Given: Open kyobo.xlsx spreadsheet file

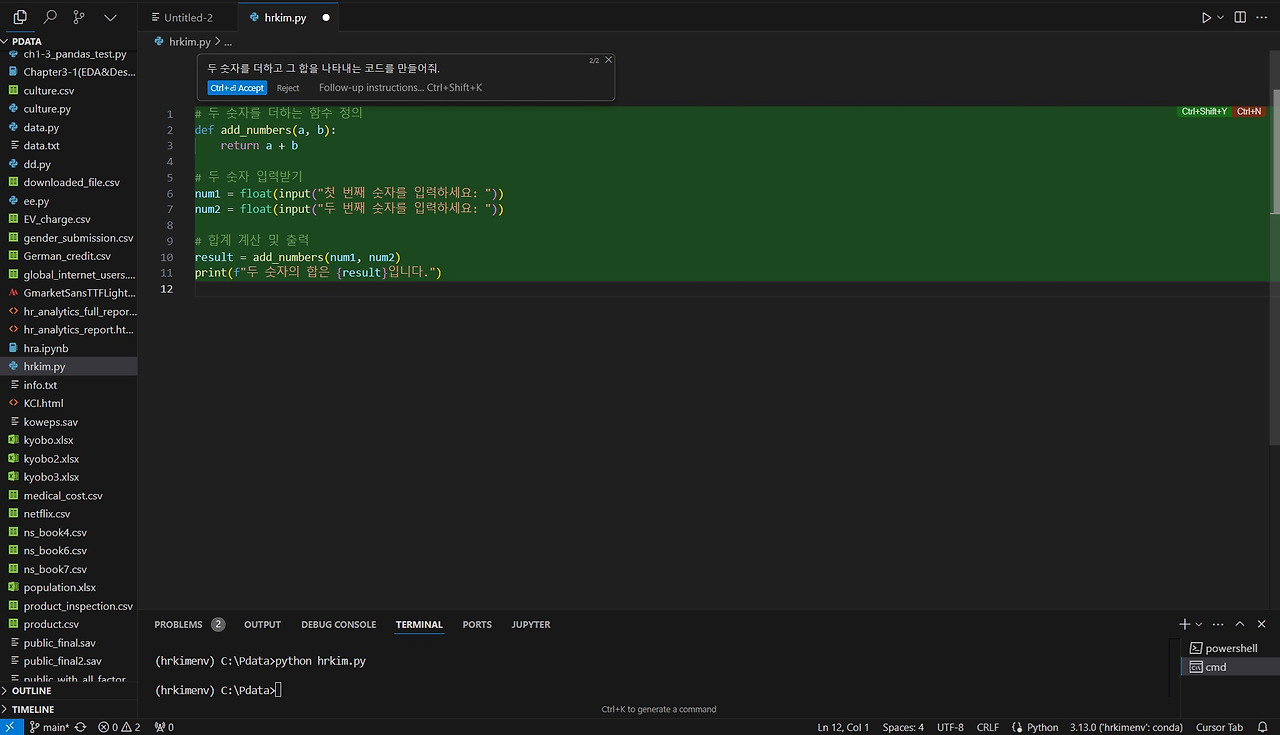Looking at the screenshot, I should click(69, 440).
